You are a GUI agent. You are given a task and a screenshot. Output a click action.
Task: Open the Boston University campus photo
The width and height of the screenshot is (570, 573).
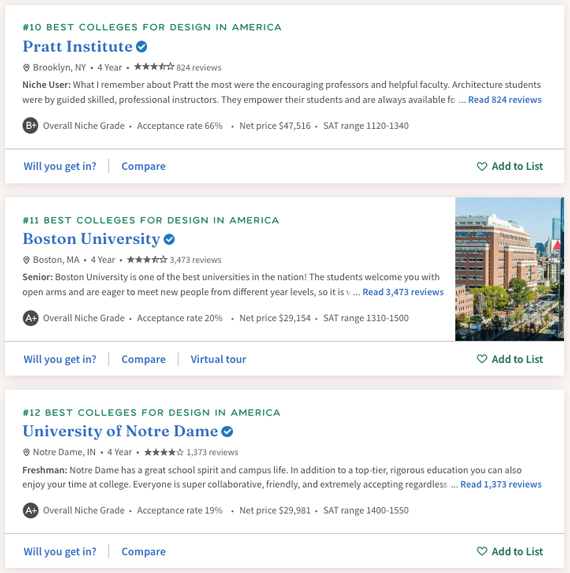point(509,269)
